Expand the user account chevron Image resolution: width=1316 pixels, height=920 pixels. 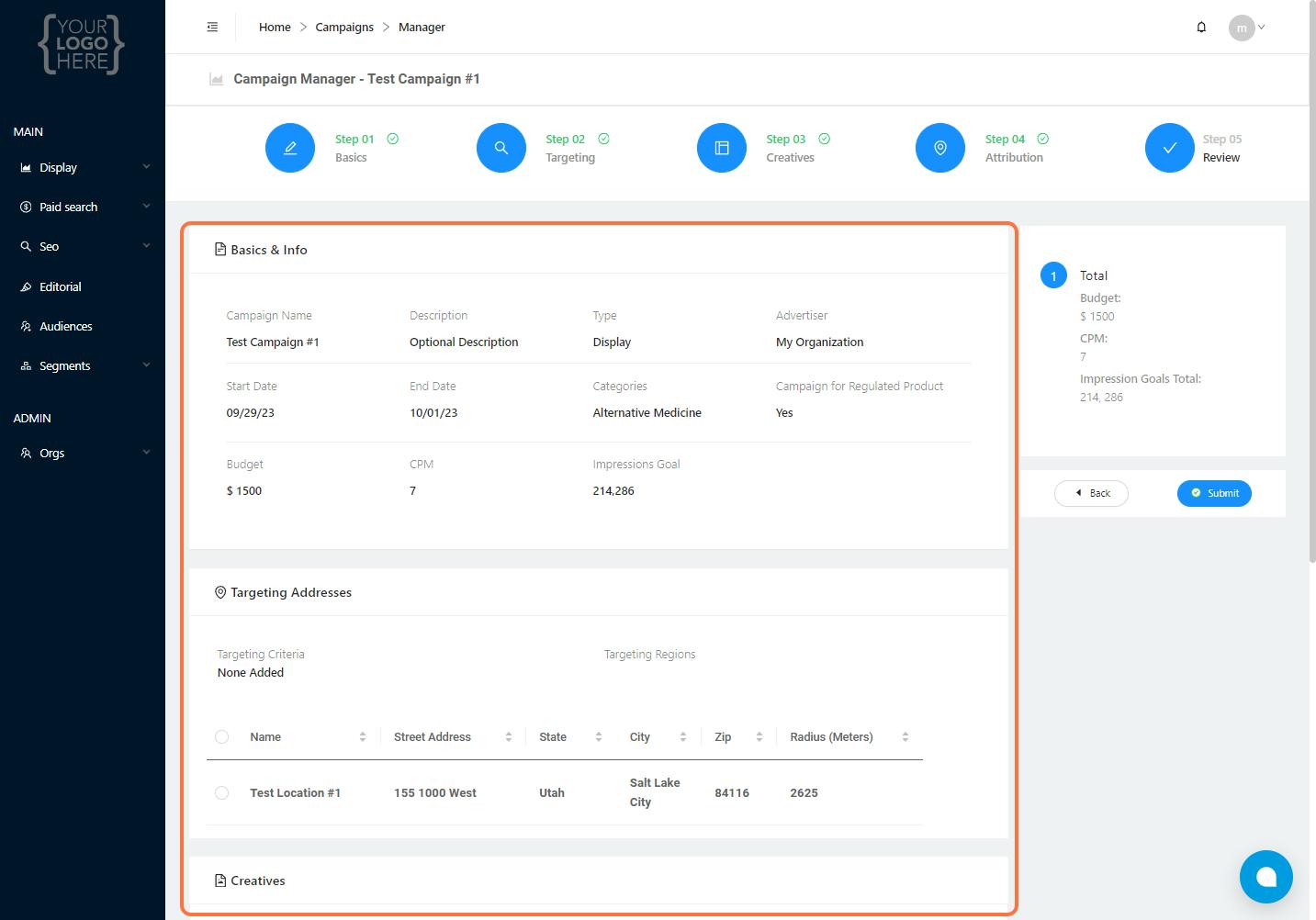pyautogui.click(x=1262, y=27)
